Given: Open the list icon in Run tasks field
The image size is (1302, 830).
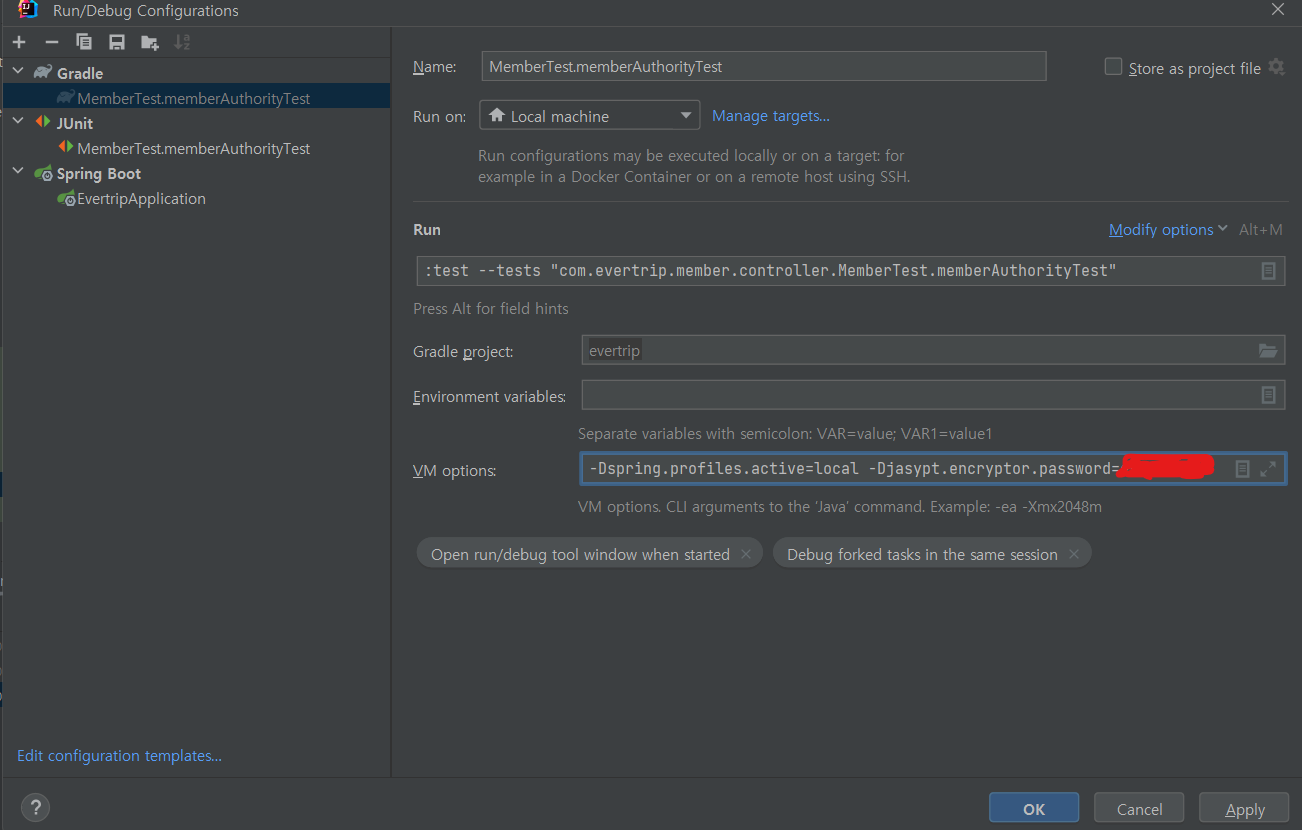Looking at the screenshot, I should (x=1268, y=271).
